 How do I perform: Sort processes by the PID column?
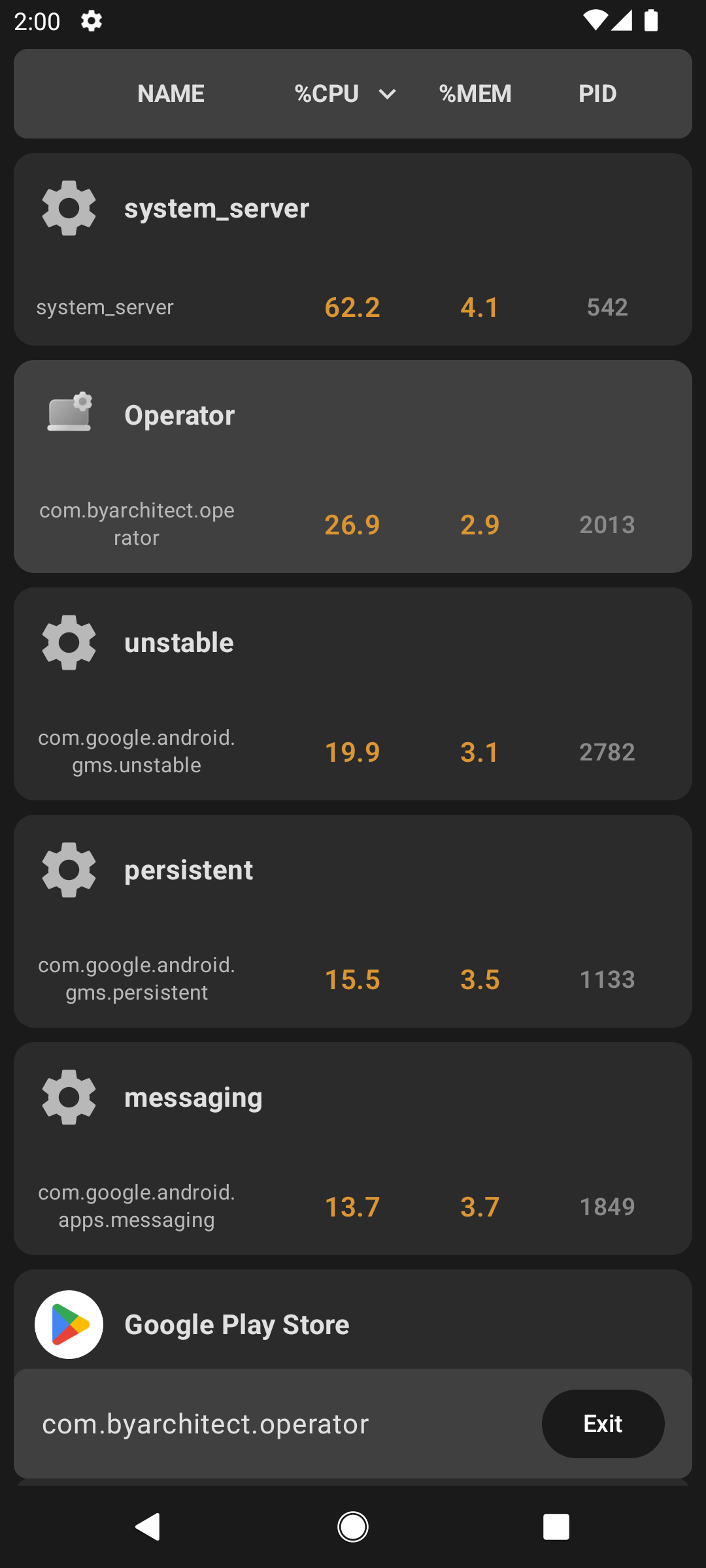pyautogui.click(x=597, y=93)
